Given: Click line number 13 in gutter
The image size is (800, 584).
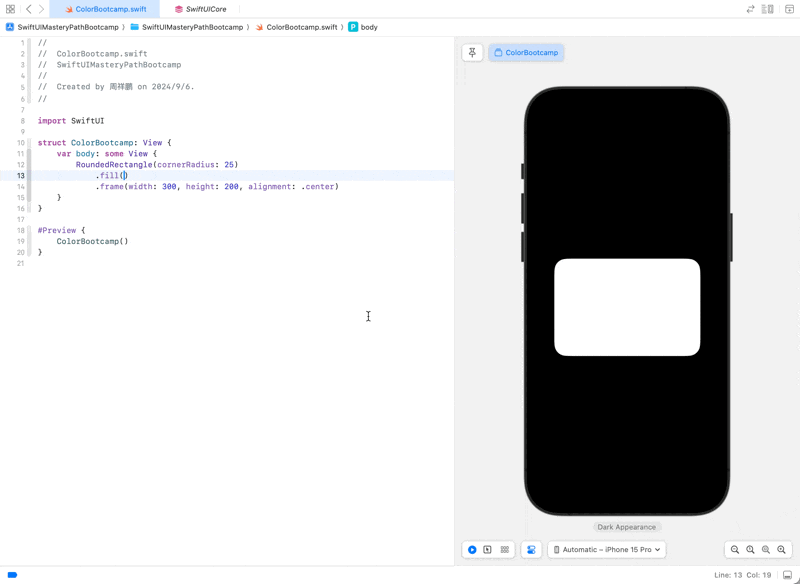Looking at the screenshot, I should [x=20, y=175].
